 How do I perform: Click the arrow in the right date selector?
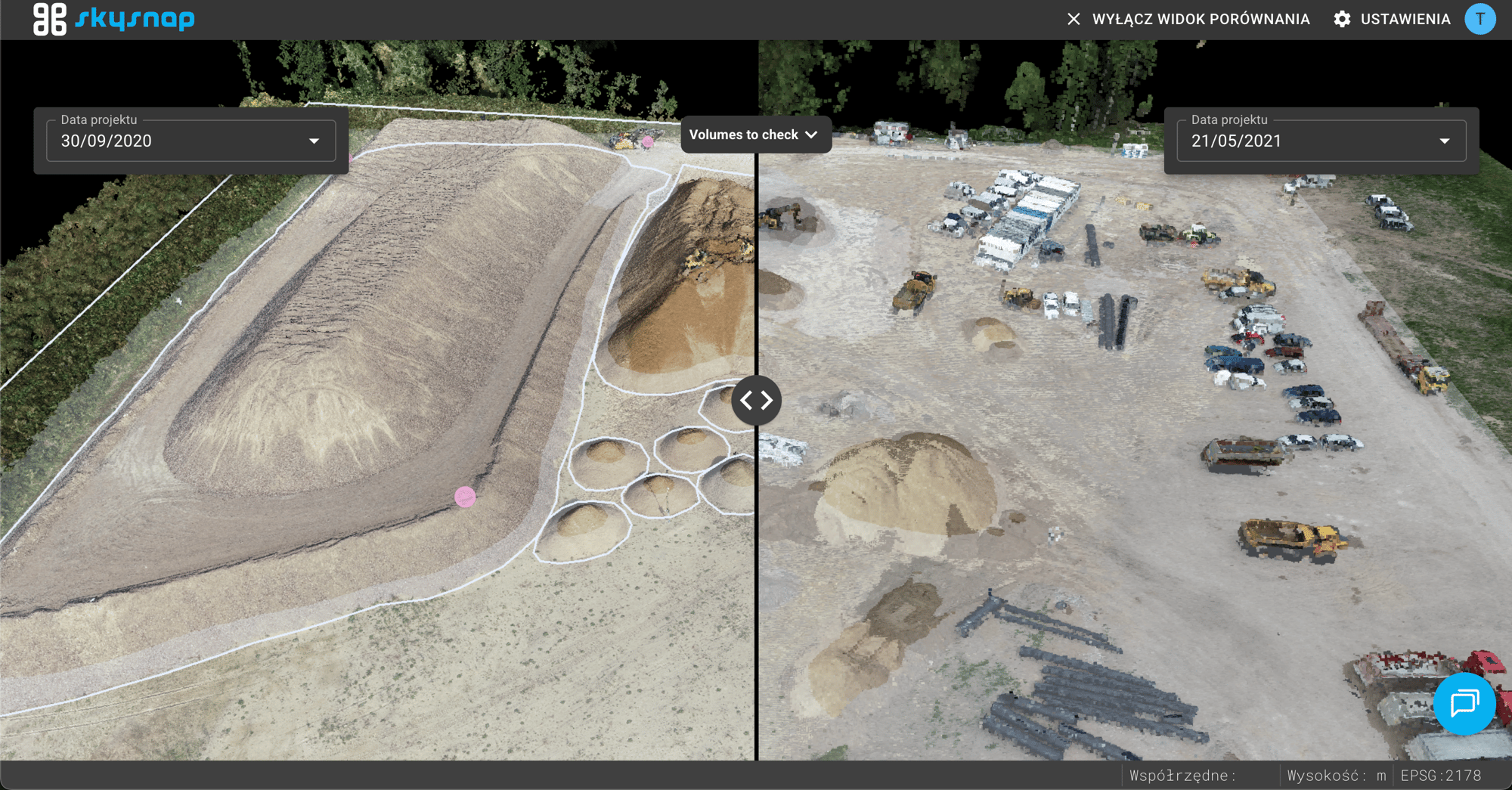pos(1444,141)
